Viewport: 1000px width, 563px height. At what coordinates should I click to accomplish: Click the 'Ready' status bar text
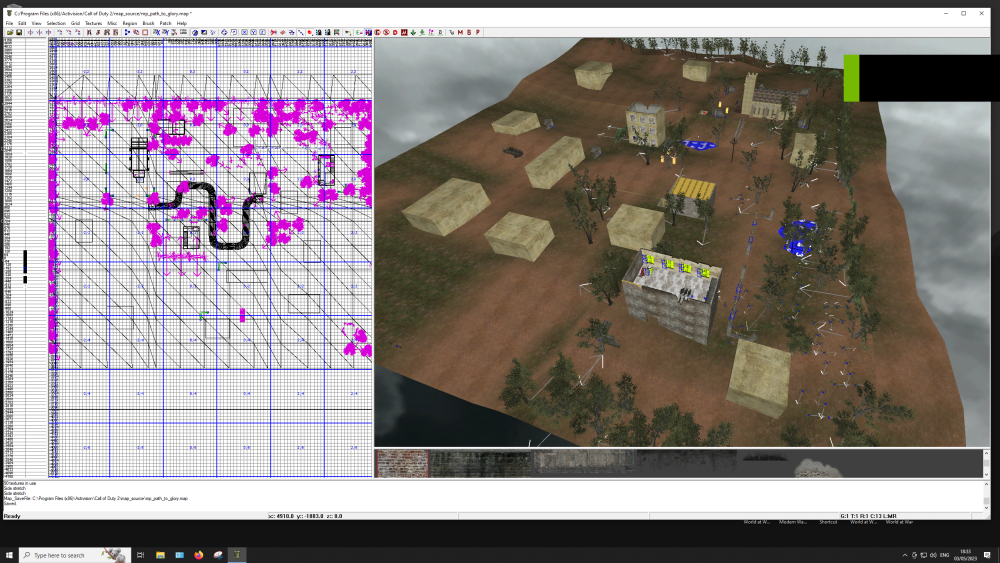pyautogui.click(x=12, y=516)
